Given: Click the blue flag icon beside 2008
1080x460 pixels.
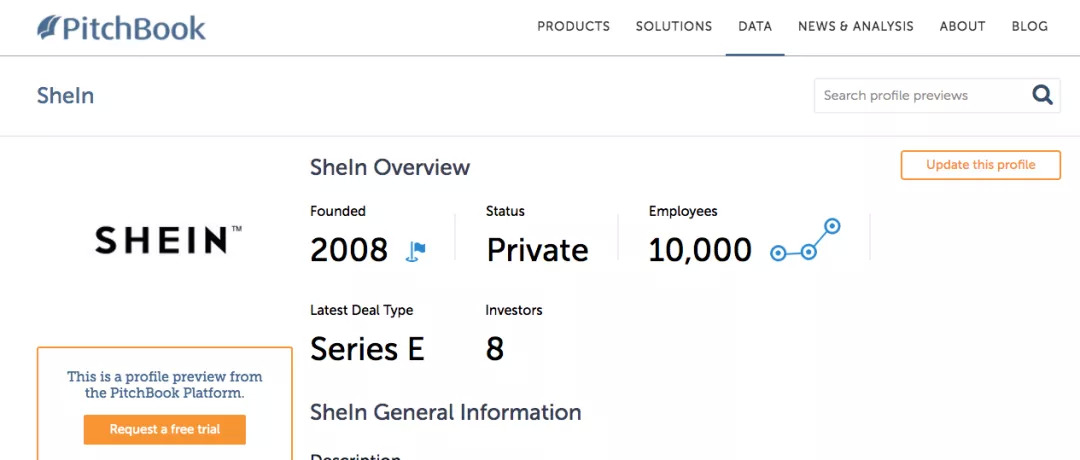Looking at the screenshot, I should pyautogui.click(x=416, y=250).
